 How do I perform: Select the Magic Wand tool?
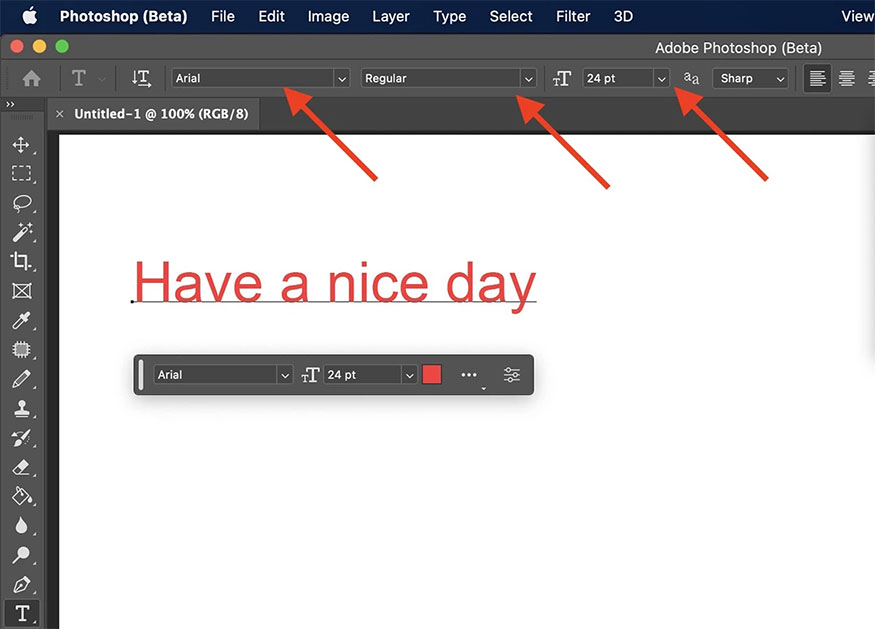[21, 232]
